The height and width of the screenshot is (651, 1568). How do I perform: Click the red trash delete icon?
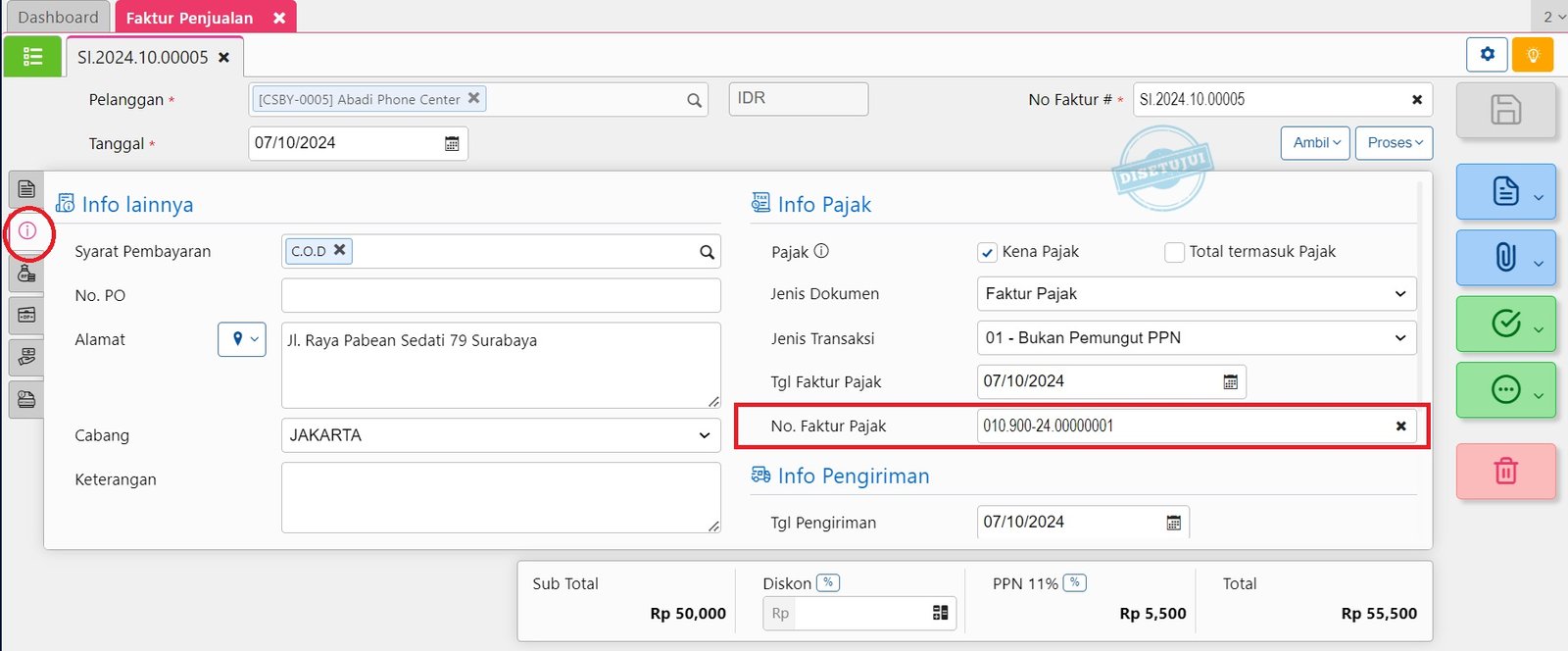[x=1505, y=472]
